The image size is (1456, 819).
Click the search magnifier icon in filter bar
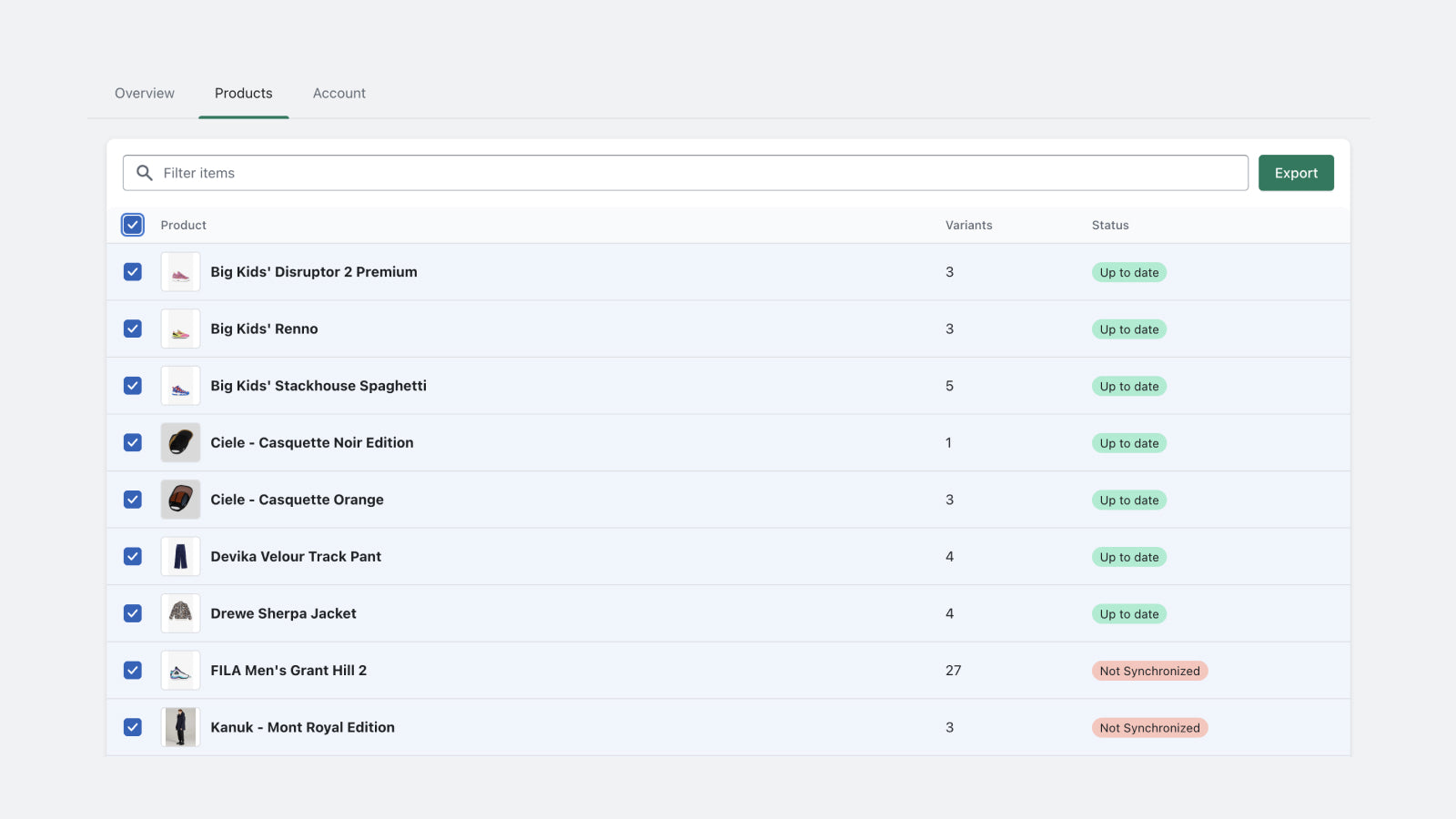tap(144, 173)
